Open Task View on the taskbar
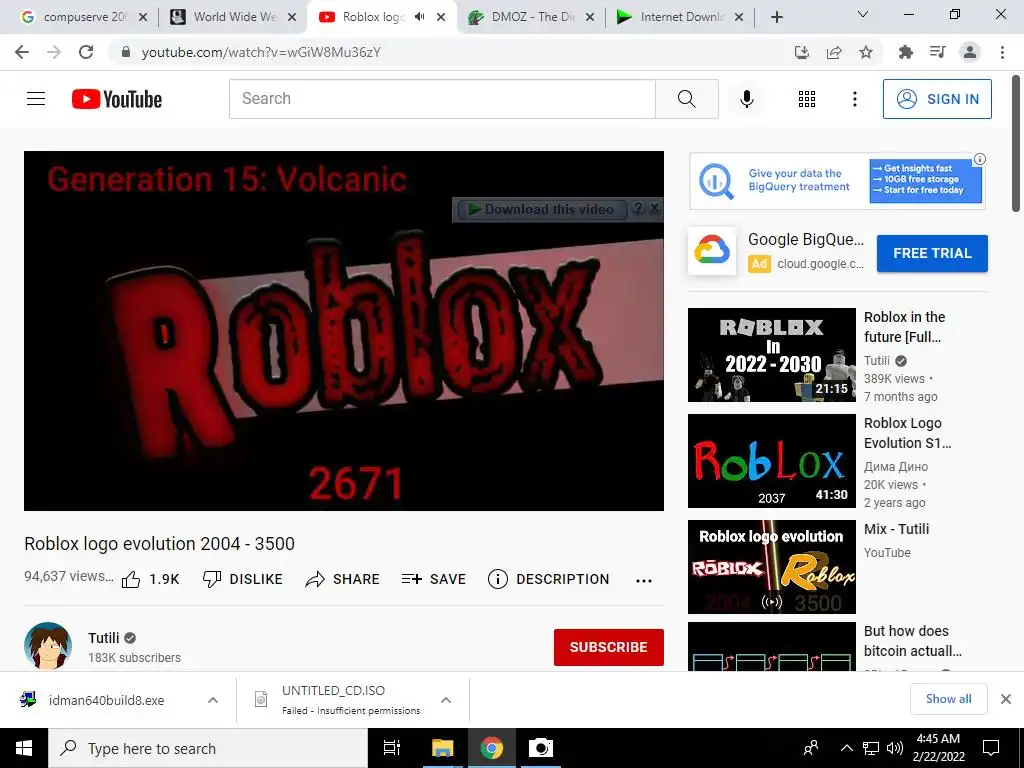Image resolution: width=1024 pixels, height=768 pixels. point(392,748)
